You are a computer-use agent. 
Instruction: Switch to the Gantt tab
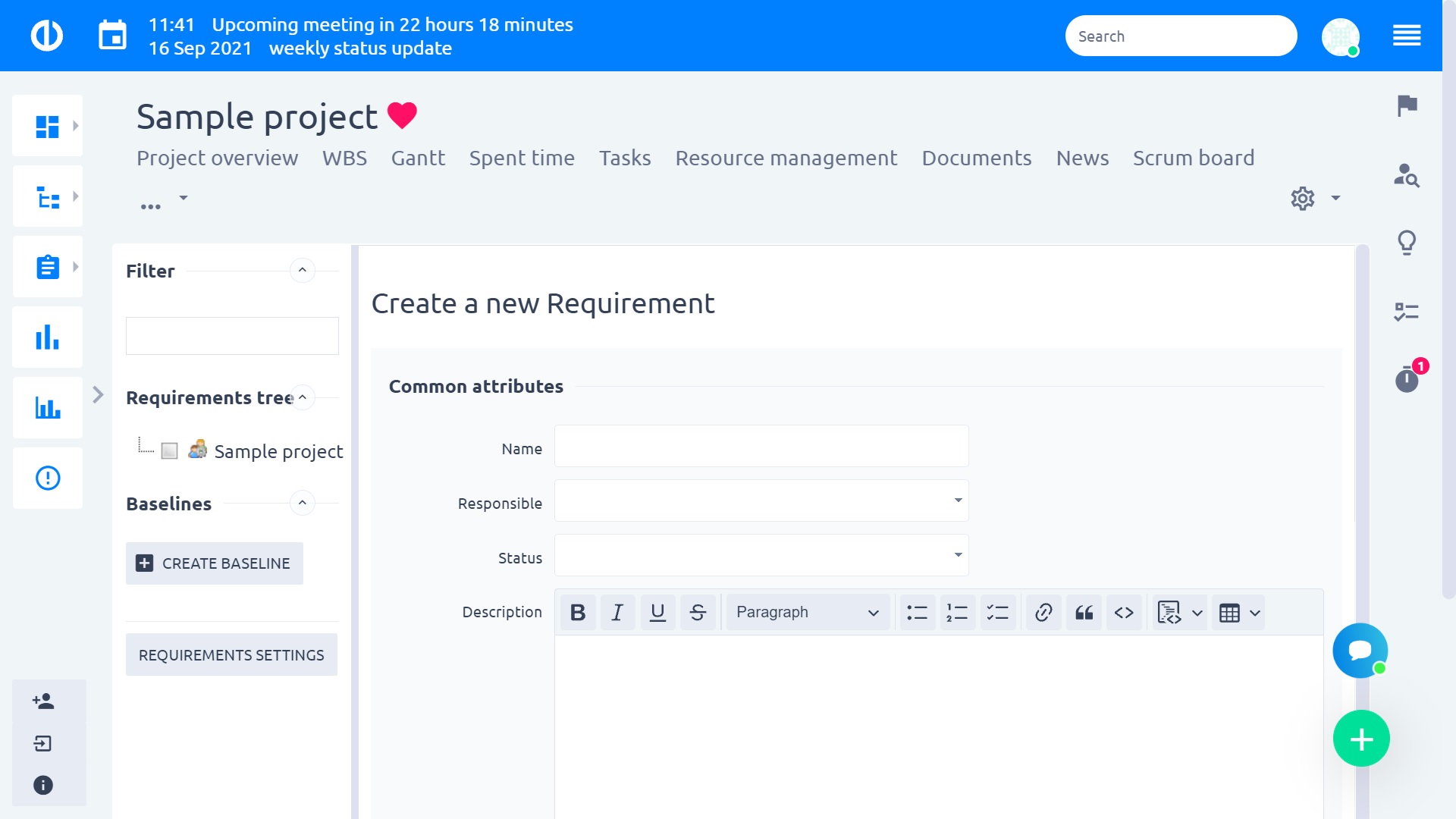coord(416,157)
